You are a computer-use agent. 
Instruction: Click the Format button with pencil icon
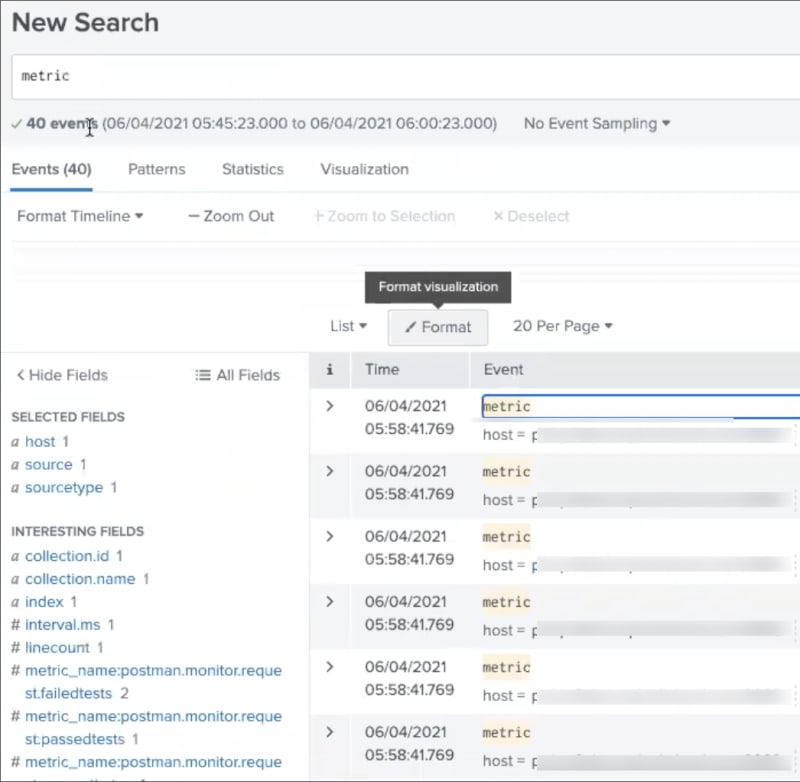point(438,327)
